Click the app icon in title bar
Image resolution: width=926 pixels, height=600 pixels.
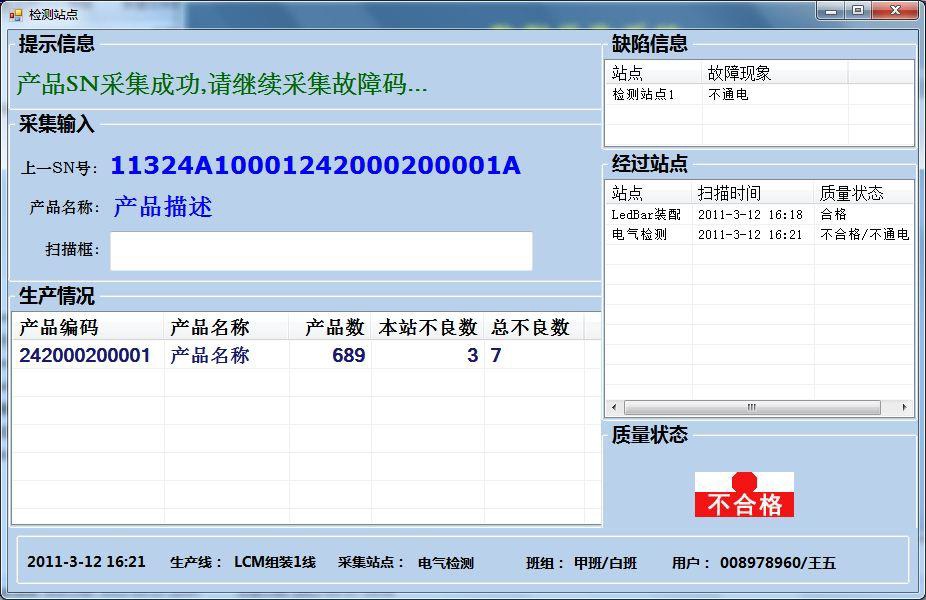[16, 14]
